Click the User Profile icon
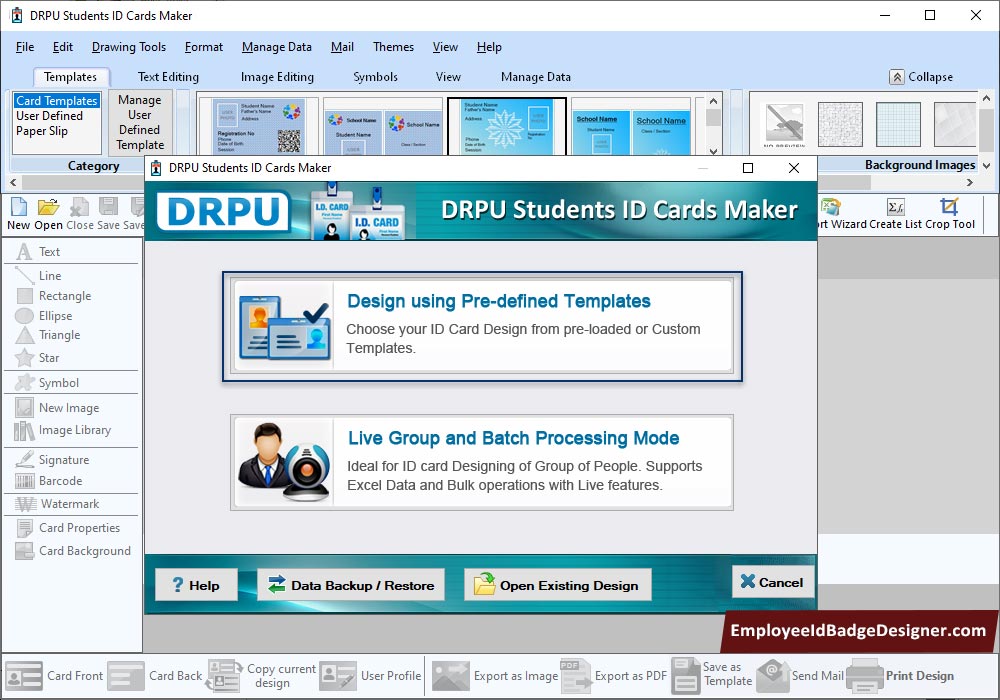Image resolution: width=1000 pixels, height=700 pixels. click(338, 676)
